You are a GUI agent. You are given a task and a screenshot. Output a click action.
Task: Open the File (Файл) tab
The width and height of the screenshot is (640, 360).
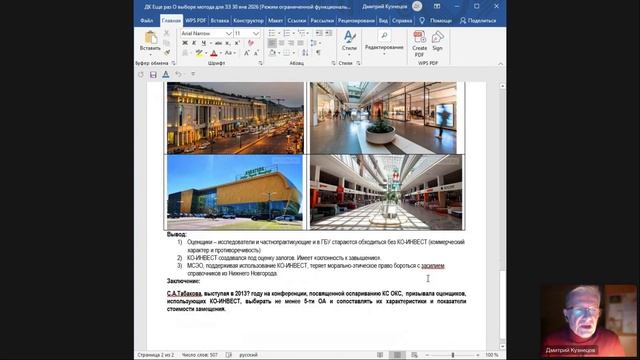click(147, 20)
